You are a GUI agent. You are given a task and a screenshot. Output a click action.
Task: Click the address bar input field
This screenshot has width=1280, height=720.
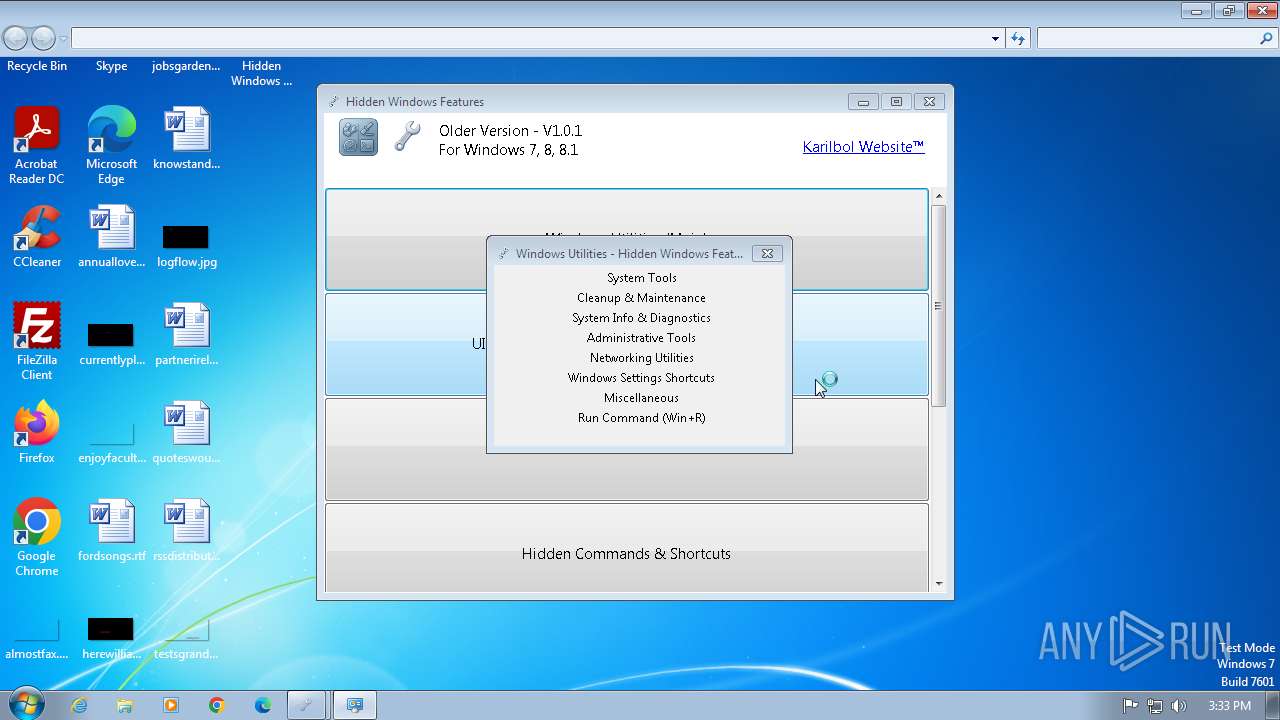529,39
